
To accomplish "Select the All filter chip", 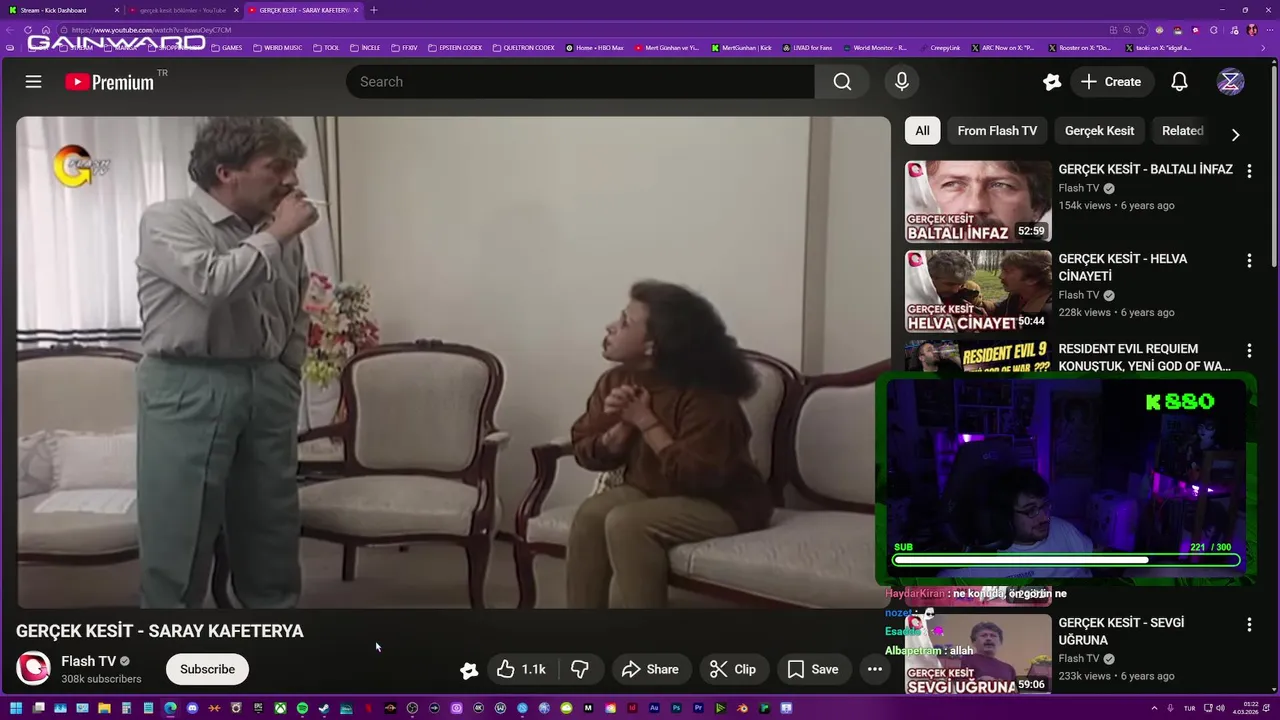I will pyautogui.click(x=922, y=131).
